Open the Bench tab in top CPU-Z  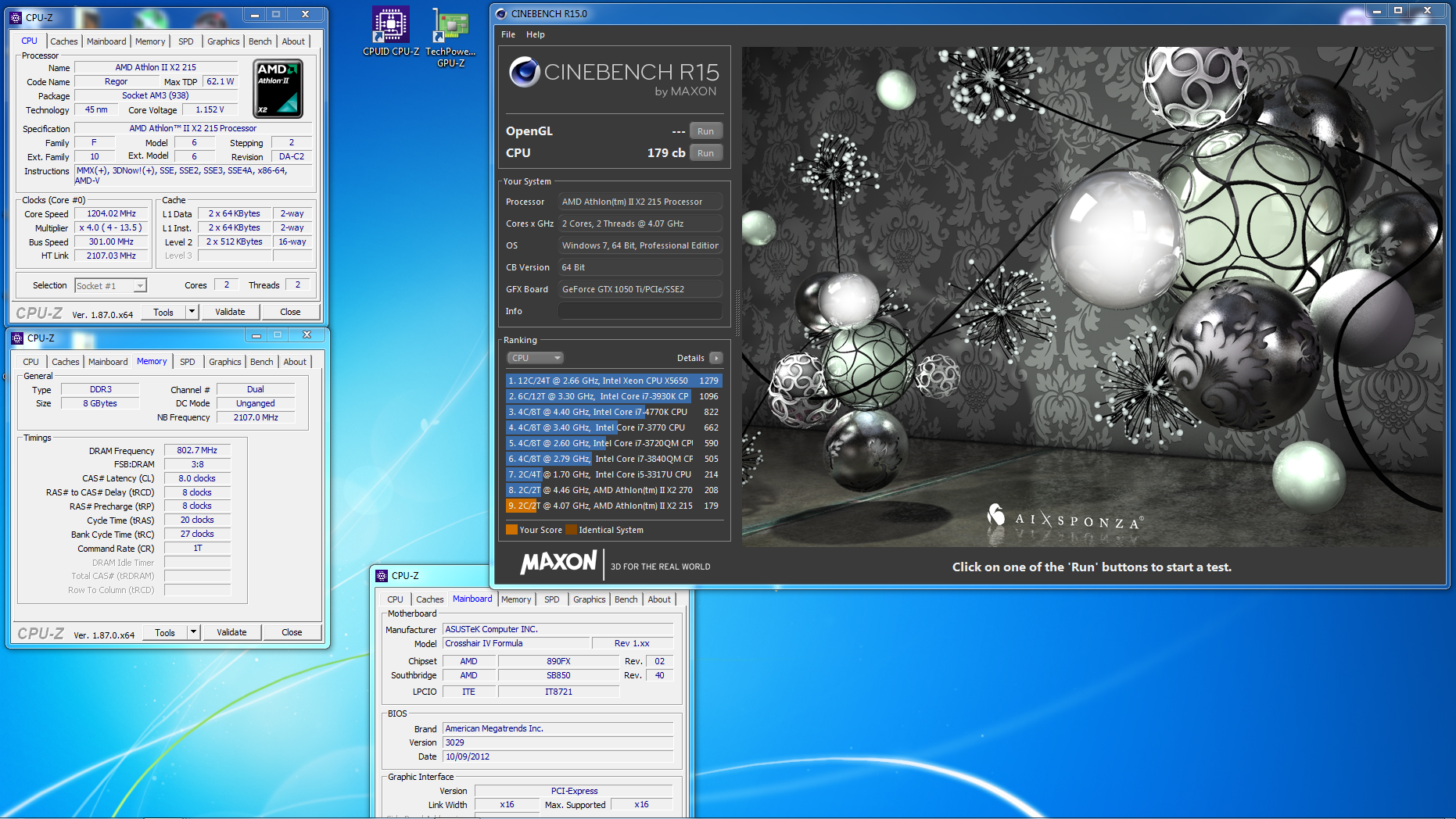(260, 41)
